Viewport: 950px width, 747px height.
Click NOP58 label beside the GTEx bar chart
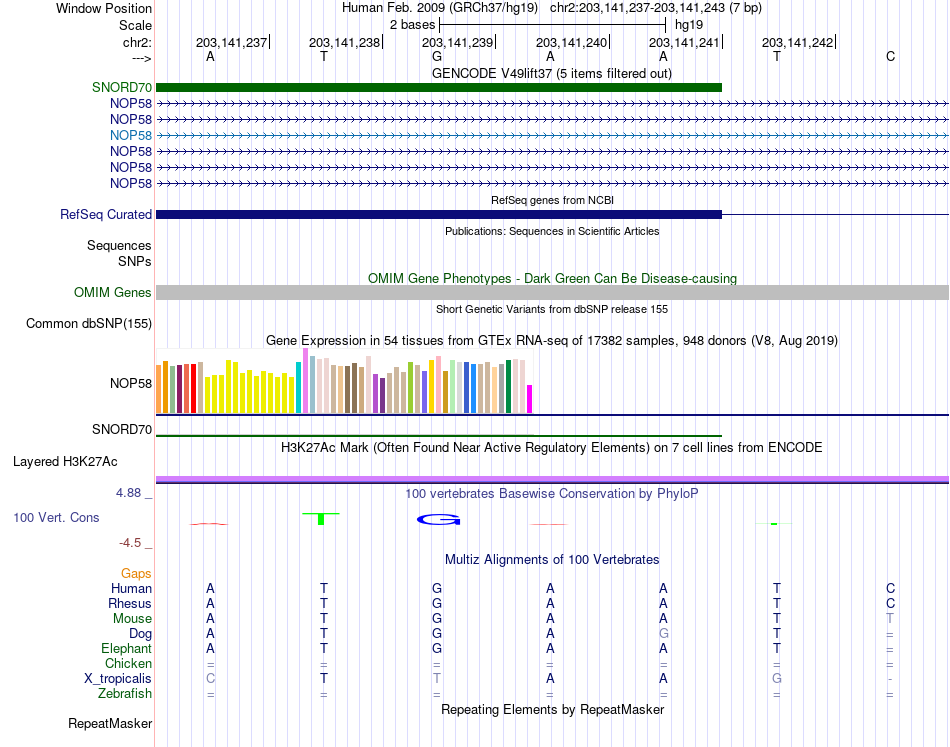(x=131, y=383)
